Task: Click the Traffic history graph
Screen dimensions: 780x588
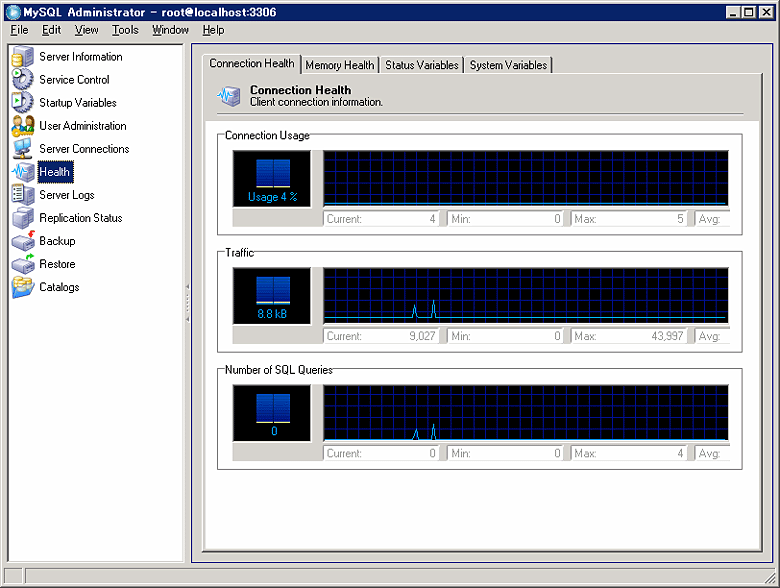Action: [526, 296]
